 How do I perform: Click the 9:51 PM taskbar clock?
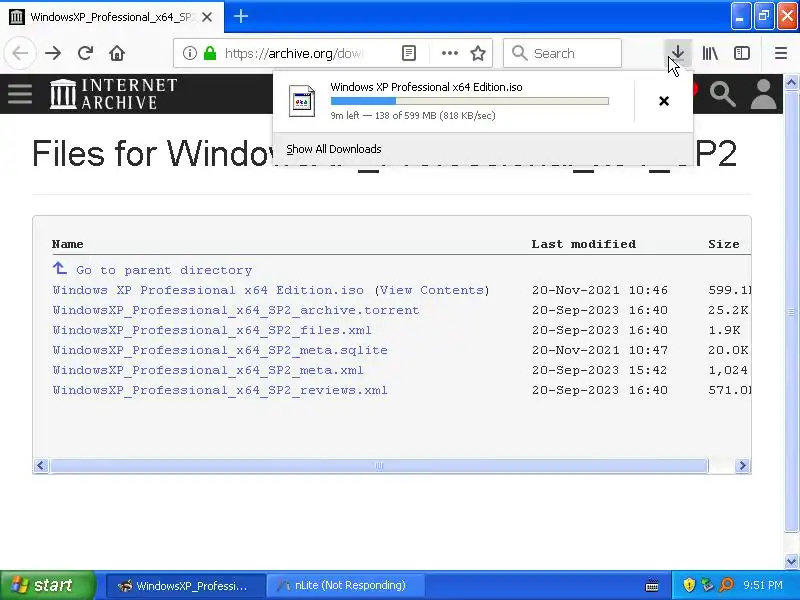tap(763, 585)
